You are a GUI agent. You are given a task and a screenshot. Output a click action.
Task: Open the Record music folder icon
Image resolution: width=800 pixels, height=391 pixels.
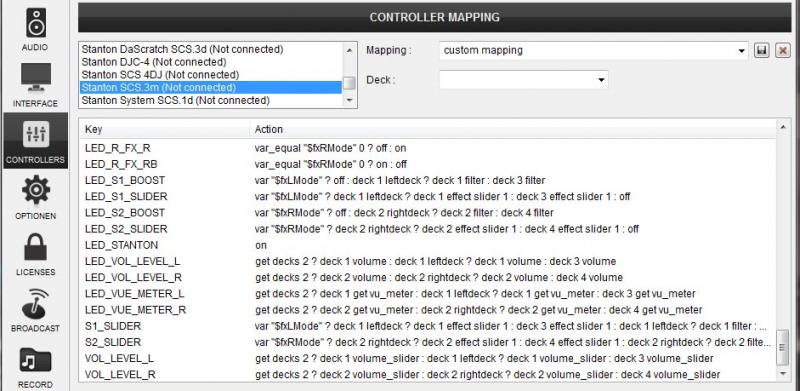[x=35, y=360]
